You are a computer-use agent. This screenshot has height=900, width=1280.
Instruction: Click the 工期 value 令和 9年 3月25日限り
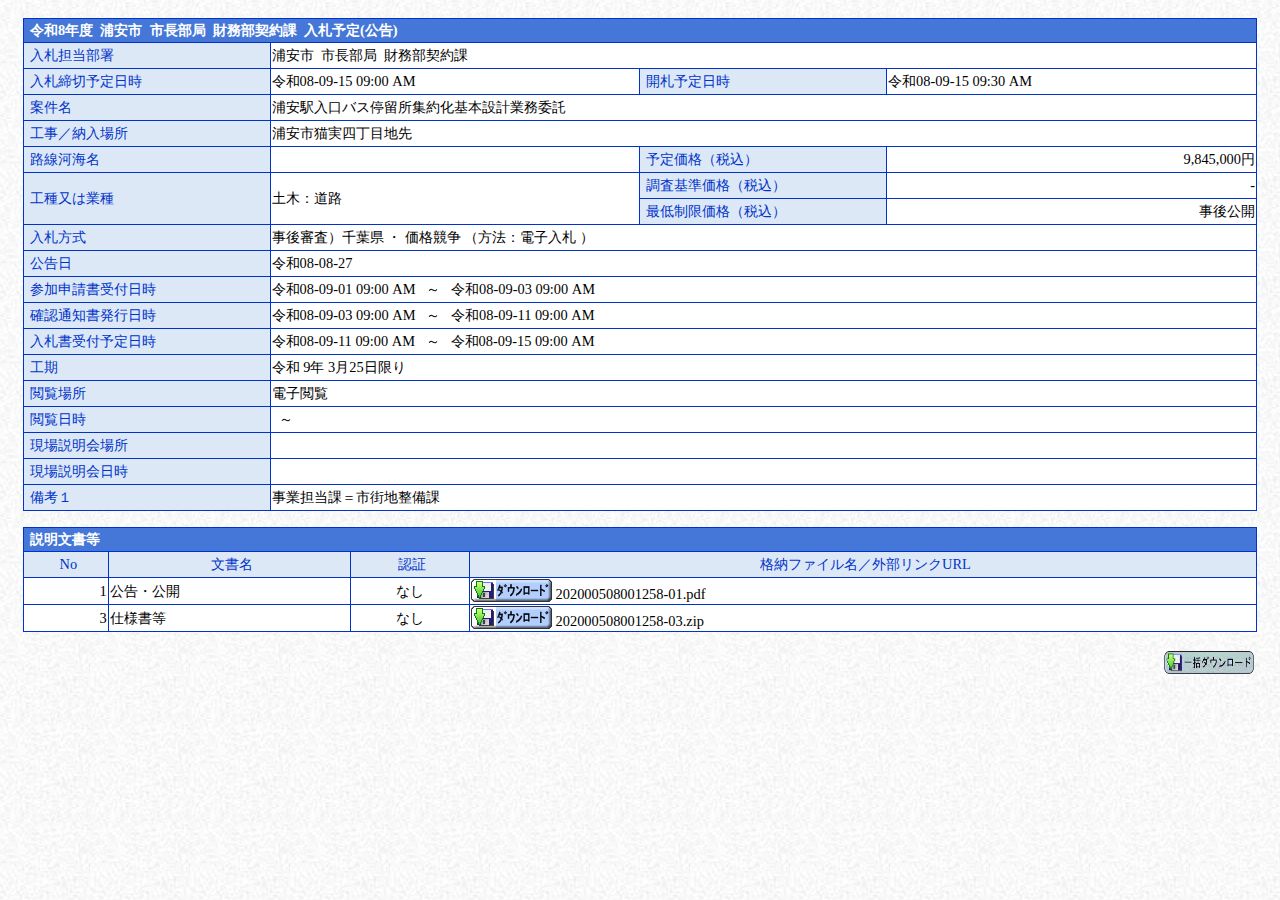pos(338,367)
